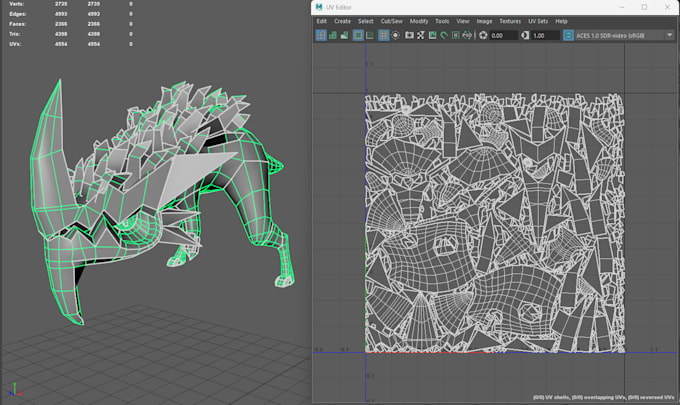
Task: Open the ACES 1.0 SDR-video view transform dropdown
Action: pyautogui.click(x=624, y=35)
